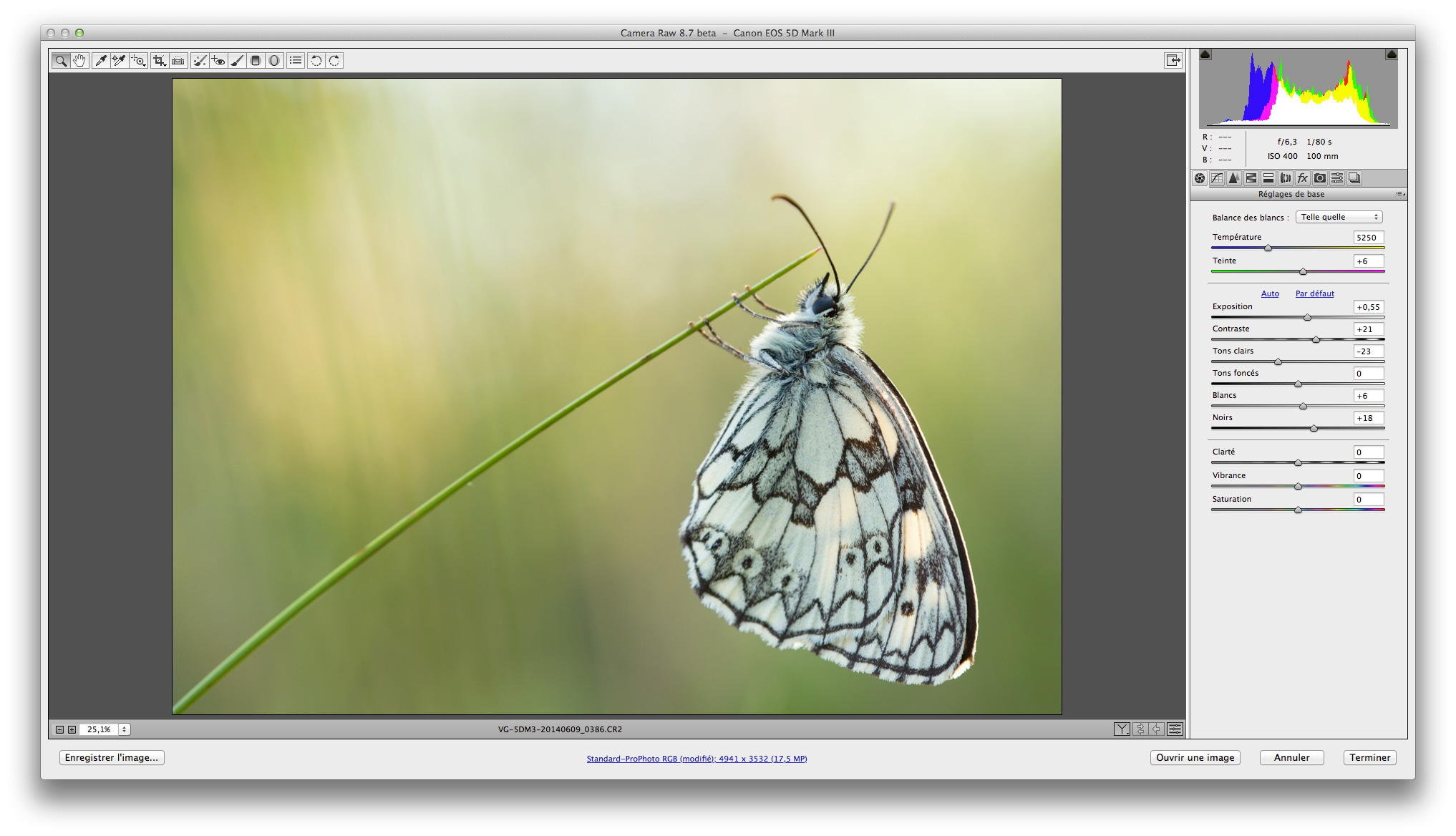
Task: Click the Tons foncés value field
Action: [1369, 374]
